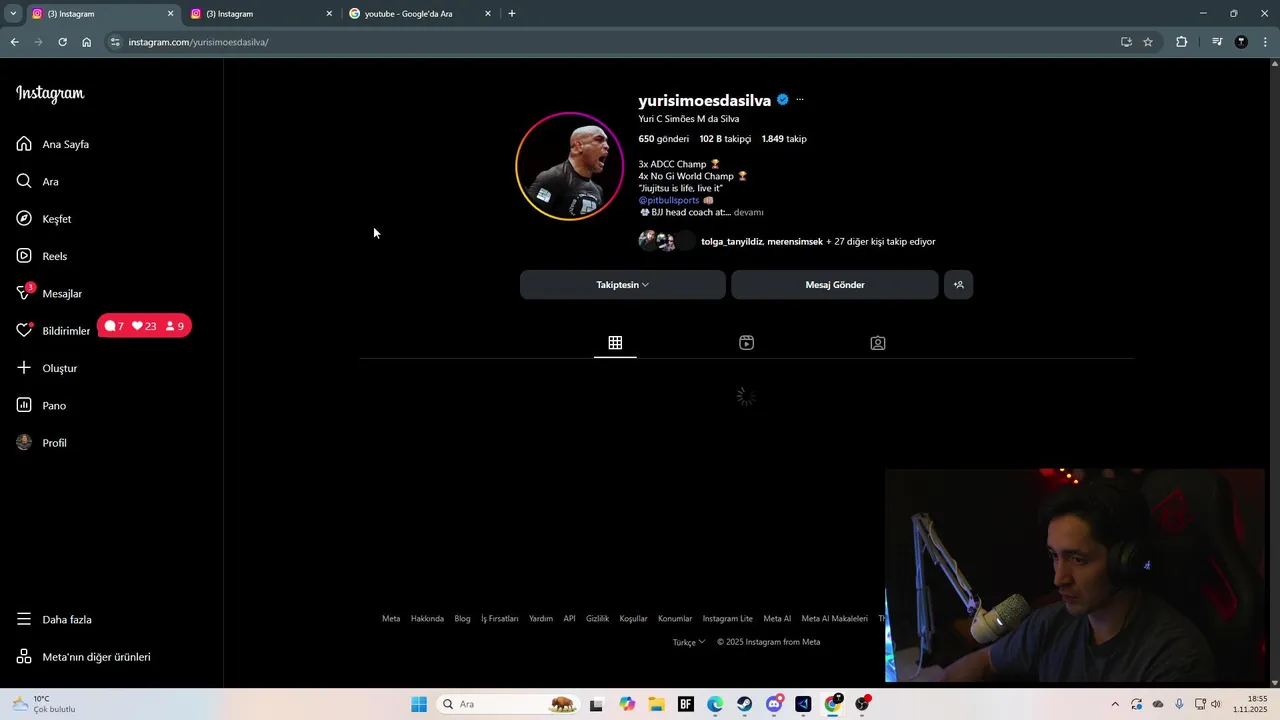Viewport: 1280px width, 720px height.
Task: Reload the Instagram page
Action: 62,42
